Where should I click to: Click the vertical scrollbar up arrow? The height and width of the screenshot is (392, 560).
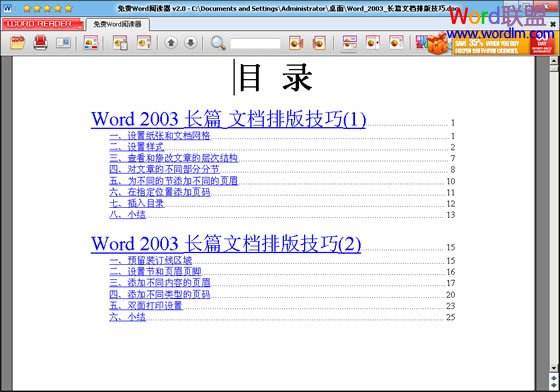554,61
